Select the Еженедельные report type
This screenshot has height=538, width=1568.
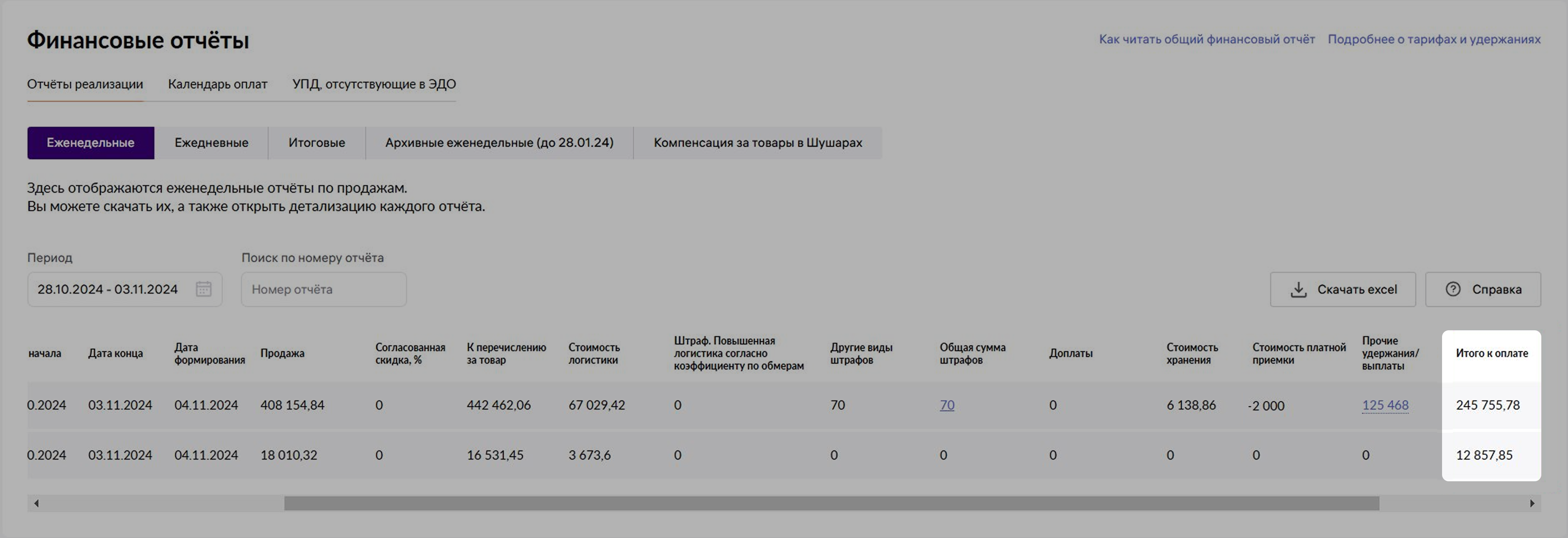pos(90,143)
